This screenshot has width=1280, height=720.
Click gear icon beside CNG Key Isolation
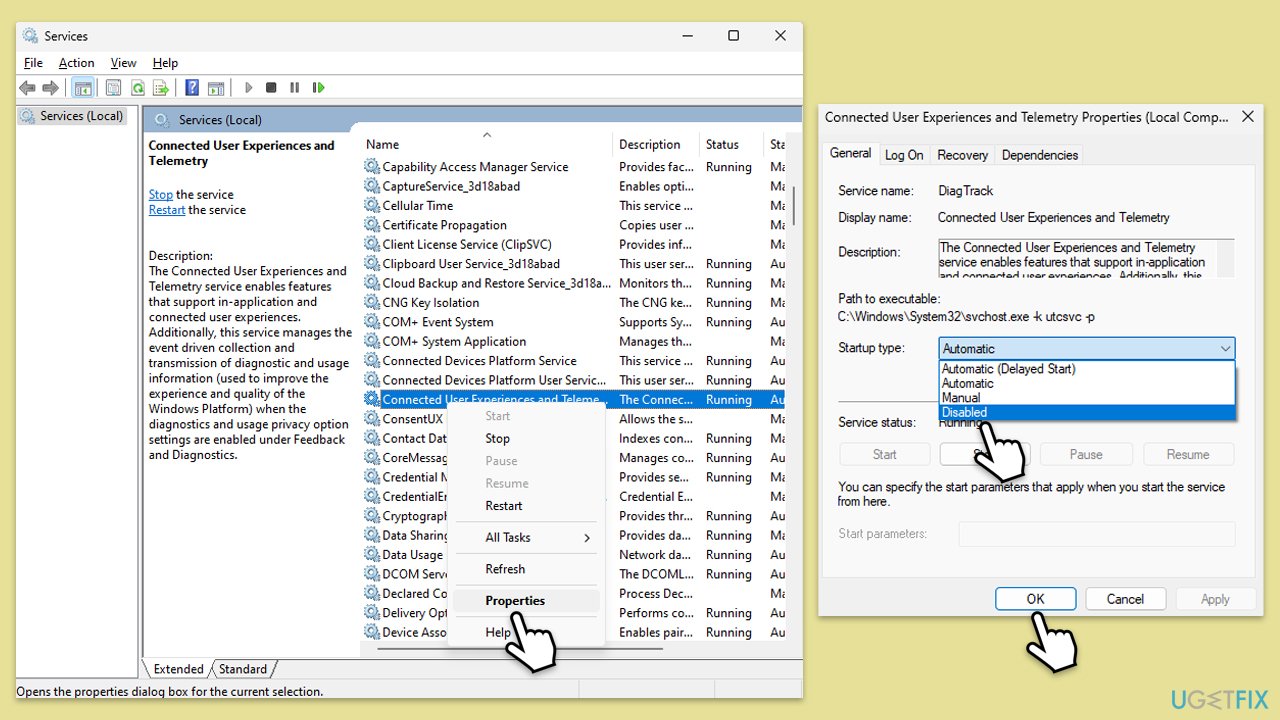pos(372,303)
